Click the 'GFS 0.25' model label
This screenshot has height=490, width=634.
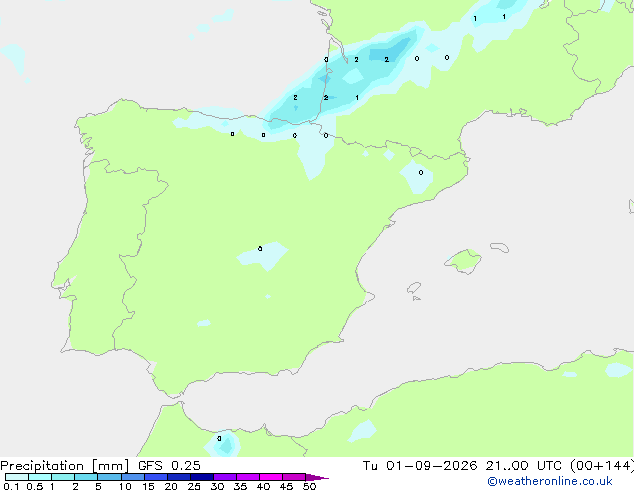coord(169,466)
